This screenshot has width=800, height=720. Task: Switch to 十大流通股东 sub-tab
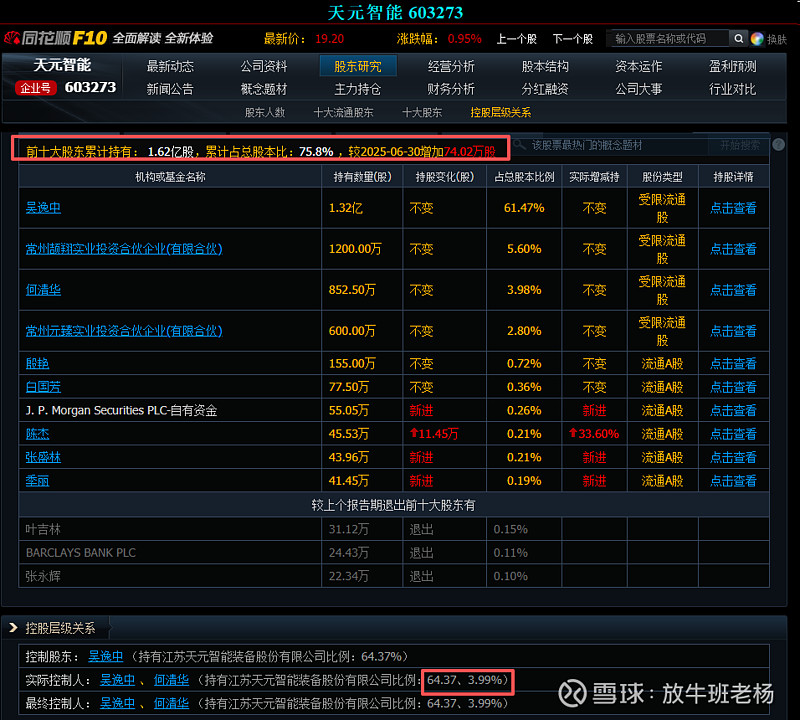coord(343,112)
